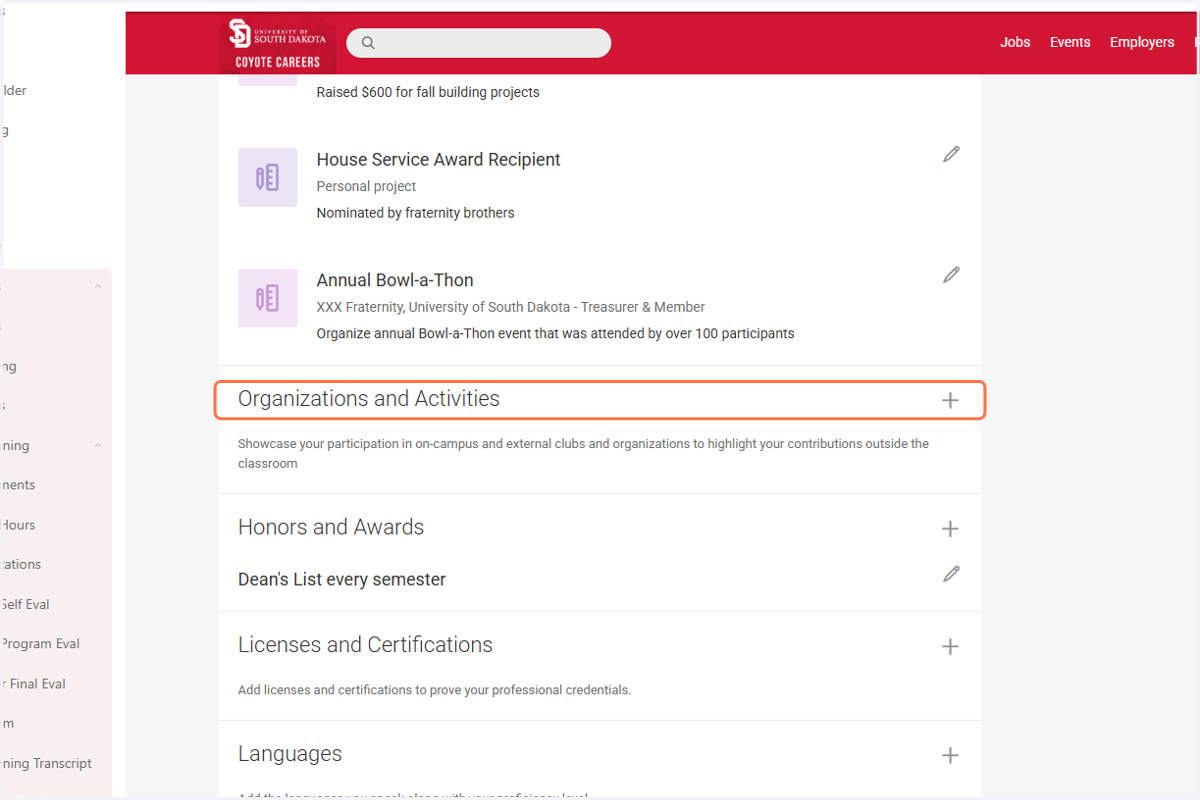Open the sidebar item ending in 'lder'

pos(14,91)
